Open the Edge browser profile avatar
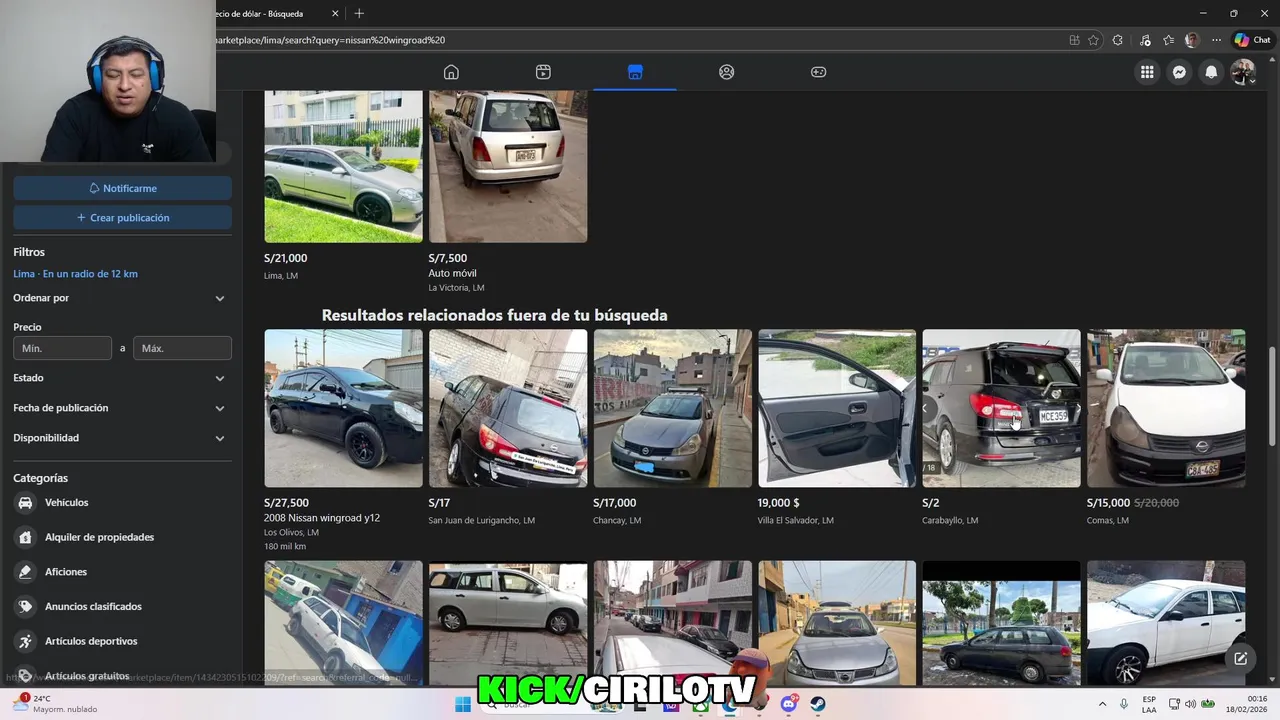Viewport: 1280px width, 720px height. point(1192,40)
